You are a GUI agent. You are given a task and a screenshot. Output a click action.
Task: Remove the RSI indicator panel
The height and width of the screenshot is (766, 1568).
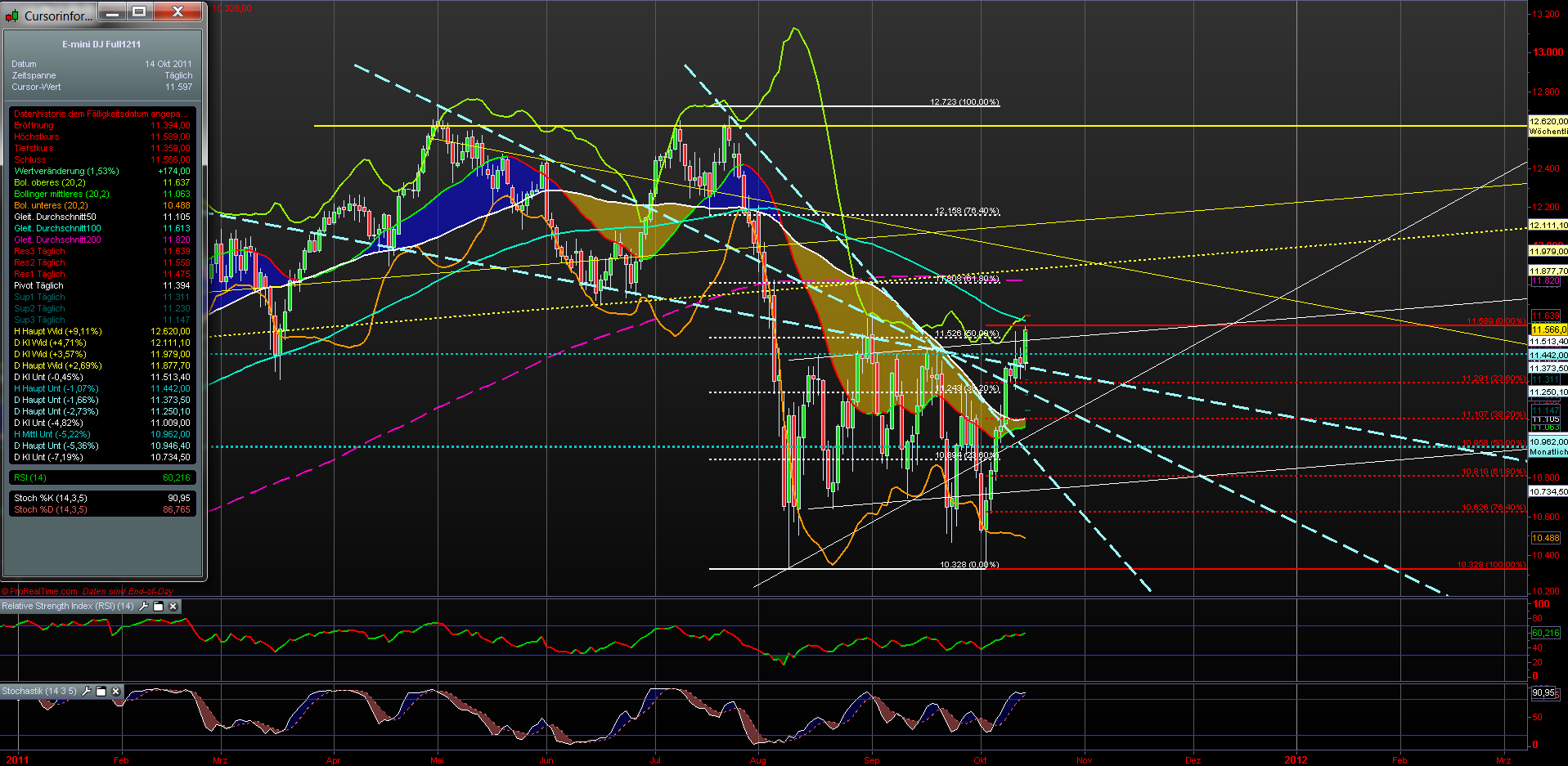point(173,606)
